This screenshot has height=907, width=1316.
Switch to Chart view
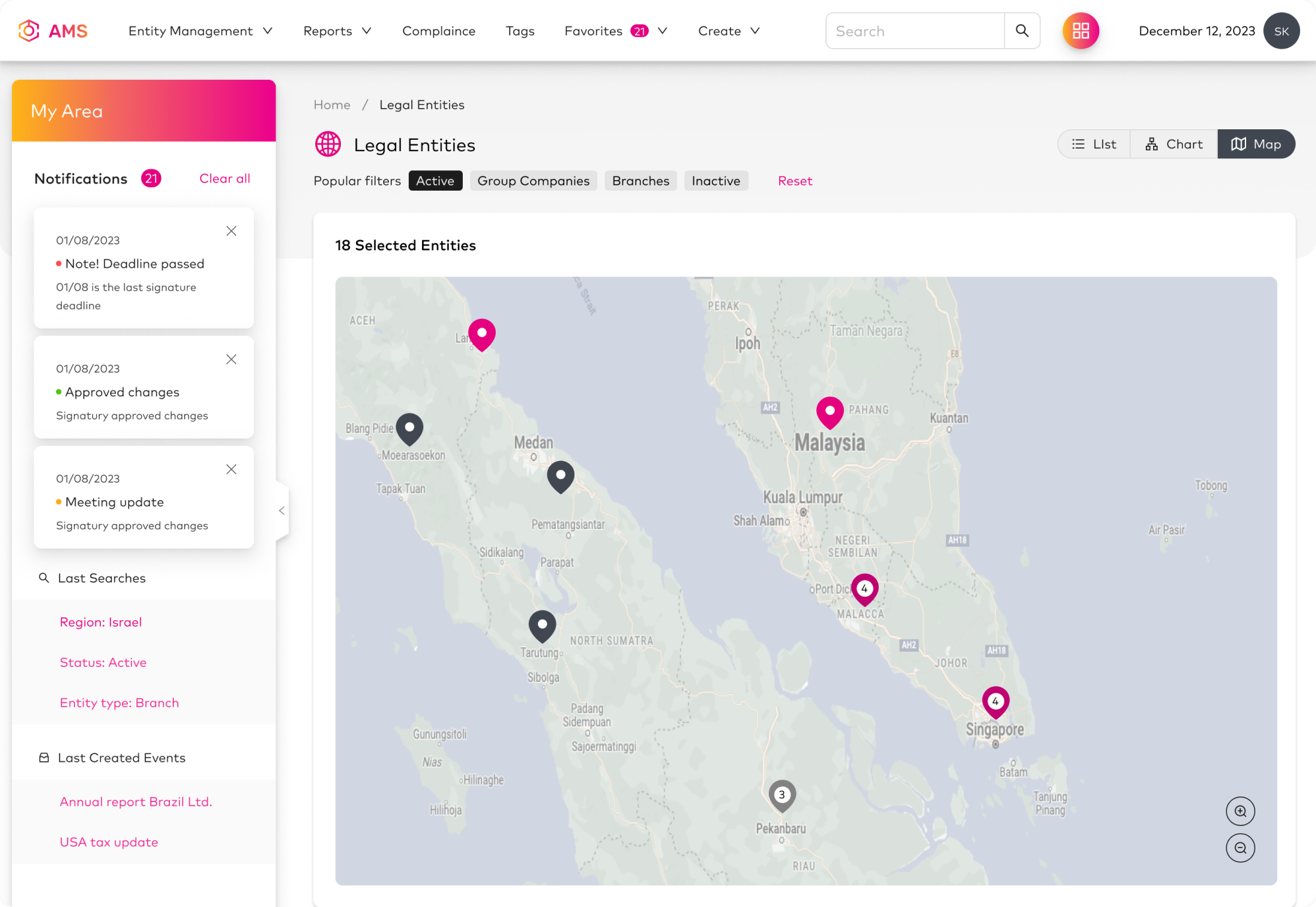click(1174, 144)
